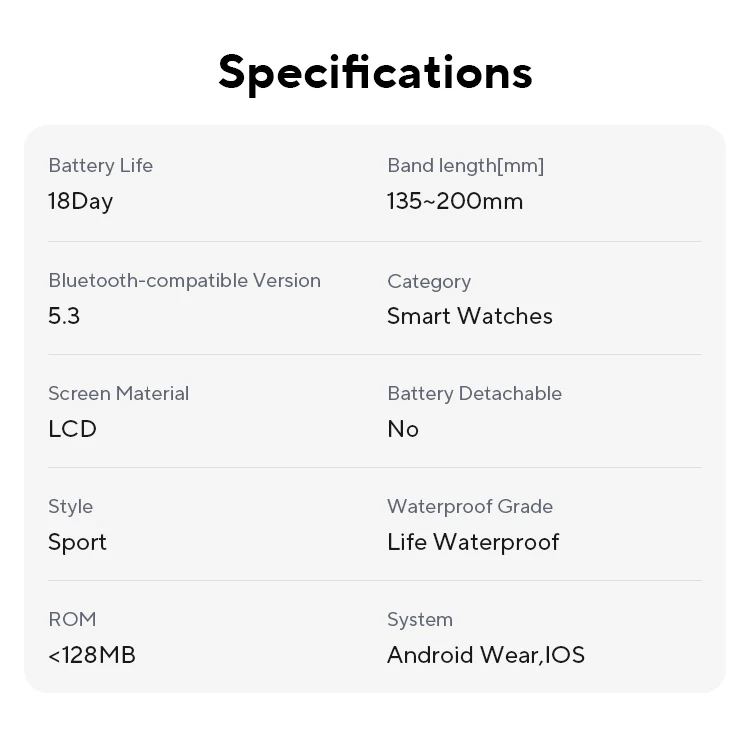Screen dimensions: 750x750
Task: Select the 135~200mm value
Action: [x=455, y=201]
